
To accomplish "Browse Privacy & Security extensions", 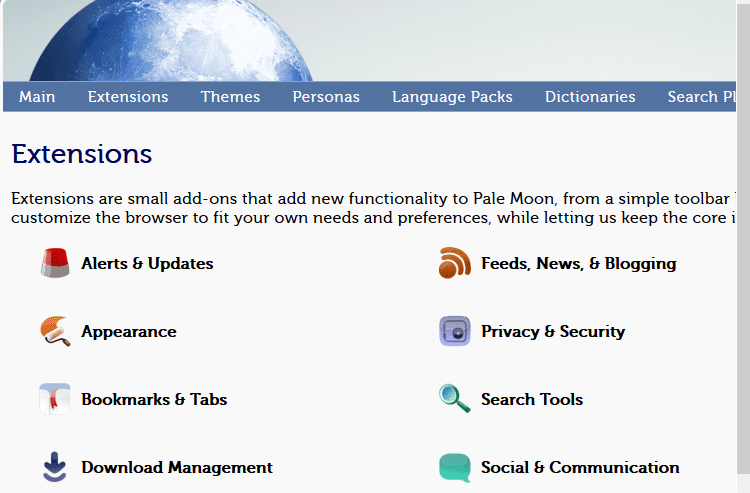I will [553, 331].
